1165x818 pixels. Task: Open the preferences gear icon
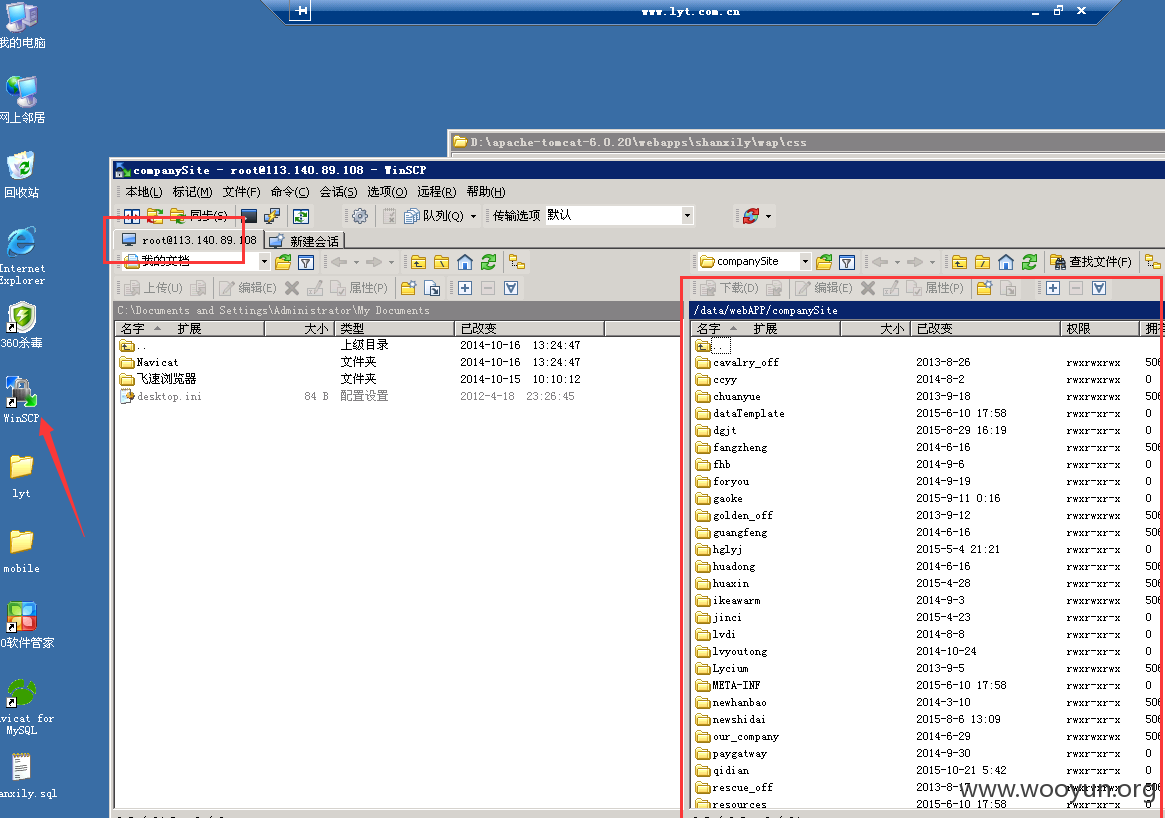pos(360,216)
